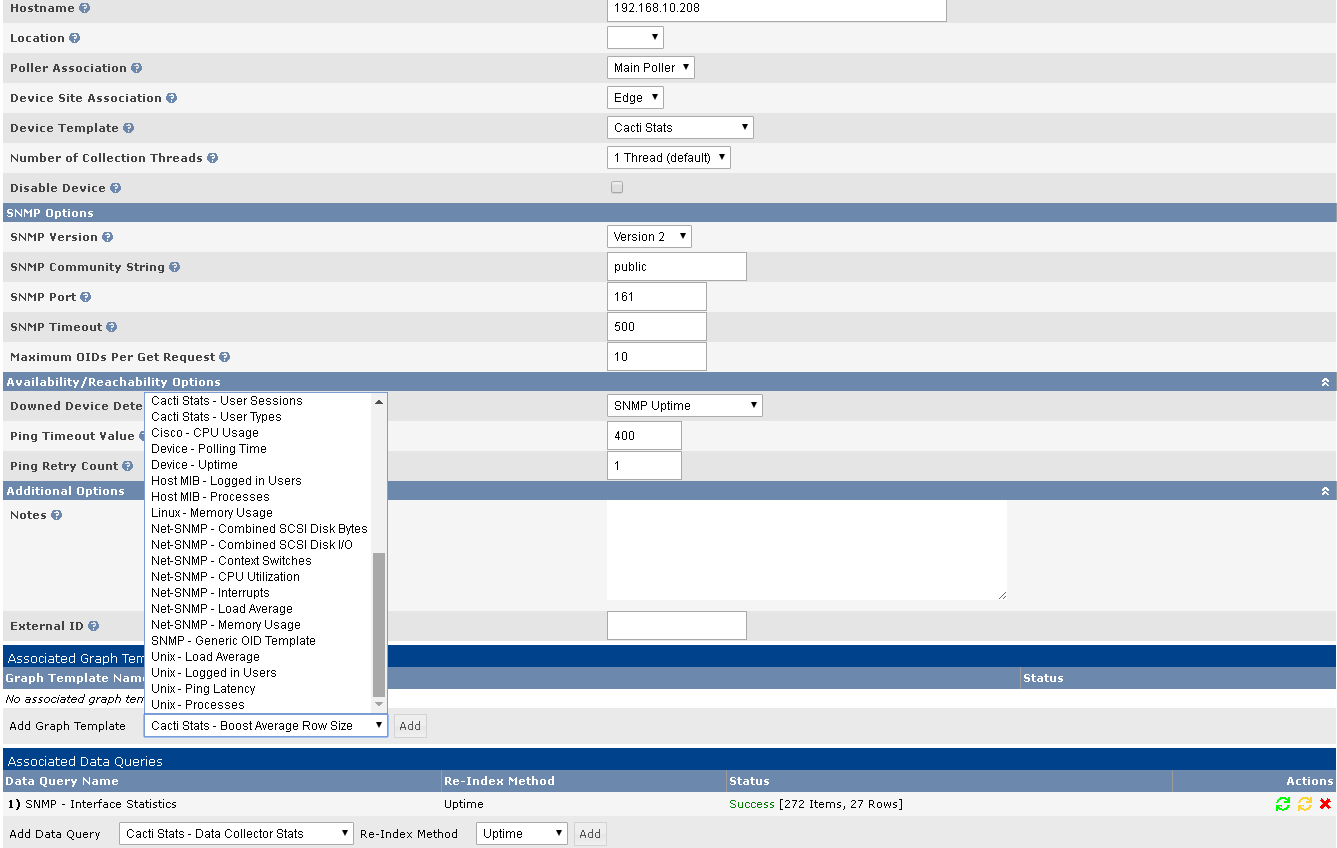1337x848 pixels.
Task: Open the Location dropdown
Action: click(x=635, y=37)
